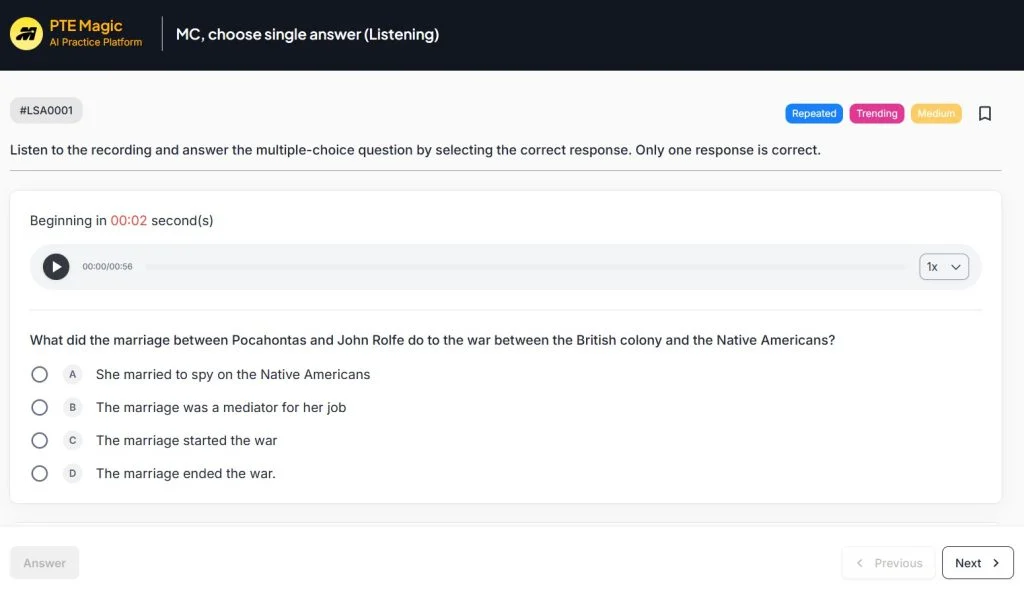1024x595 pixels.
Task: Play the audio recording
Action: tap(56, 267)
